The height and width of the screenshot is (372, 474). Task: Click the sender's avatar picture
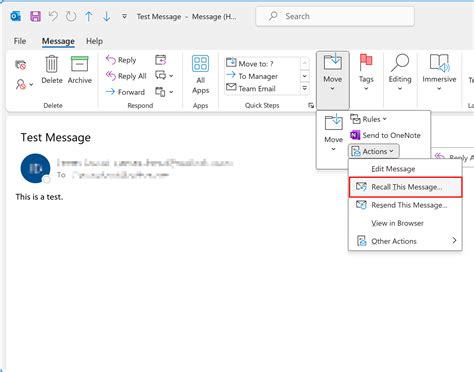pos(35,168)
